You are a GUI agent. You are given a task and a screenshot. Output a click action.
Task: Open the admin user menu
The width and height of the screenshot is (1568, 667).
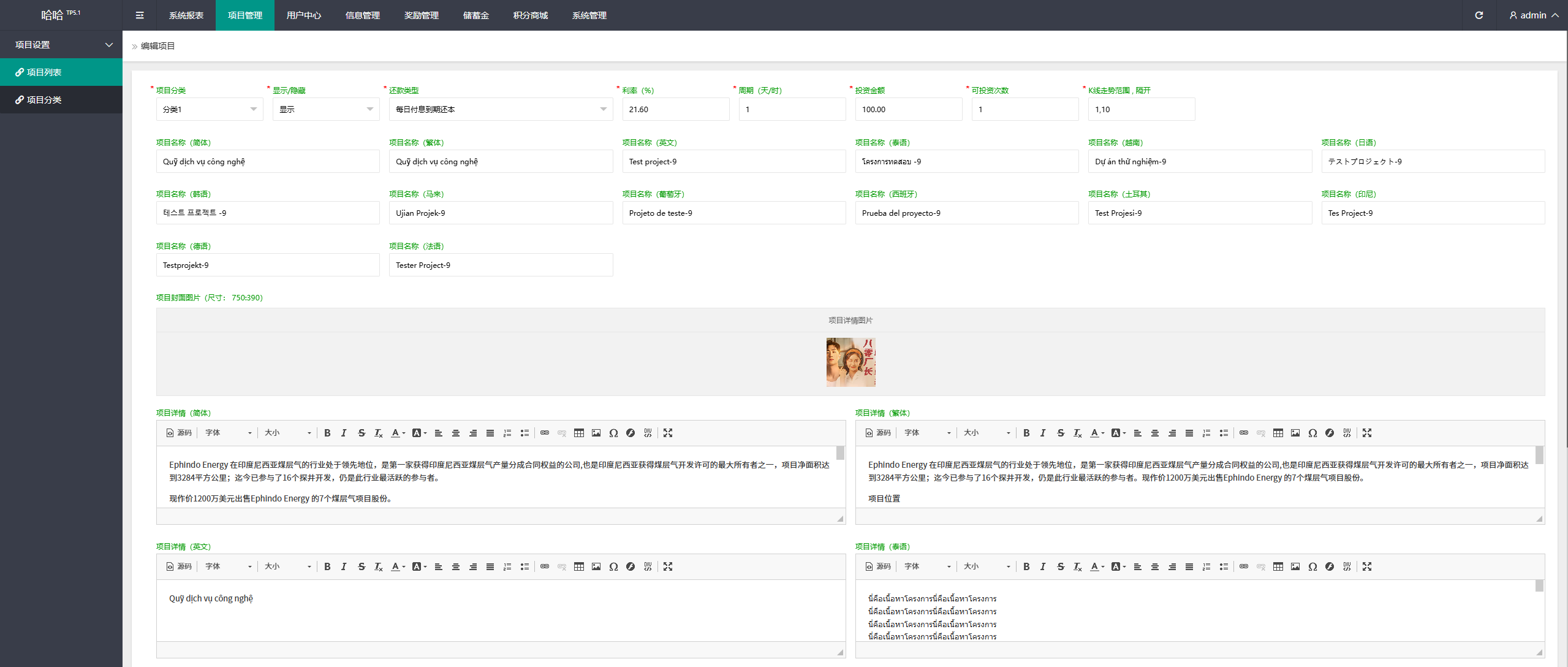[x=1534, y=15]
